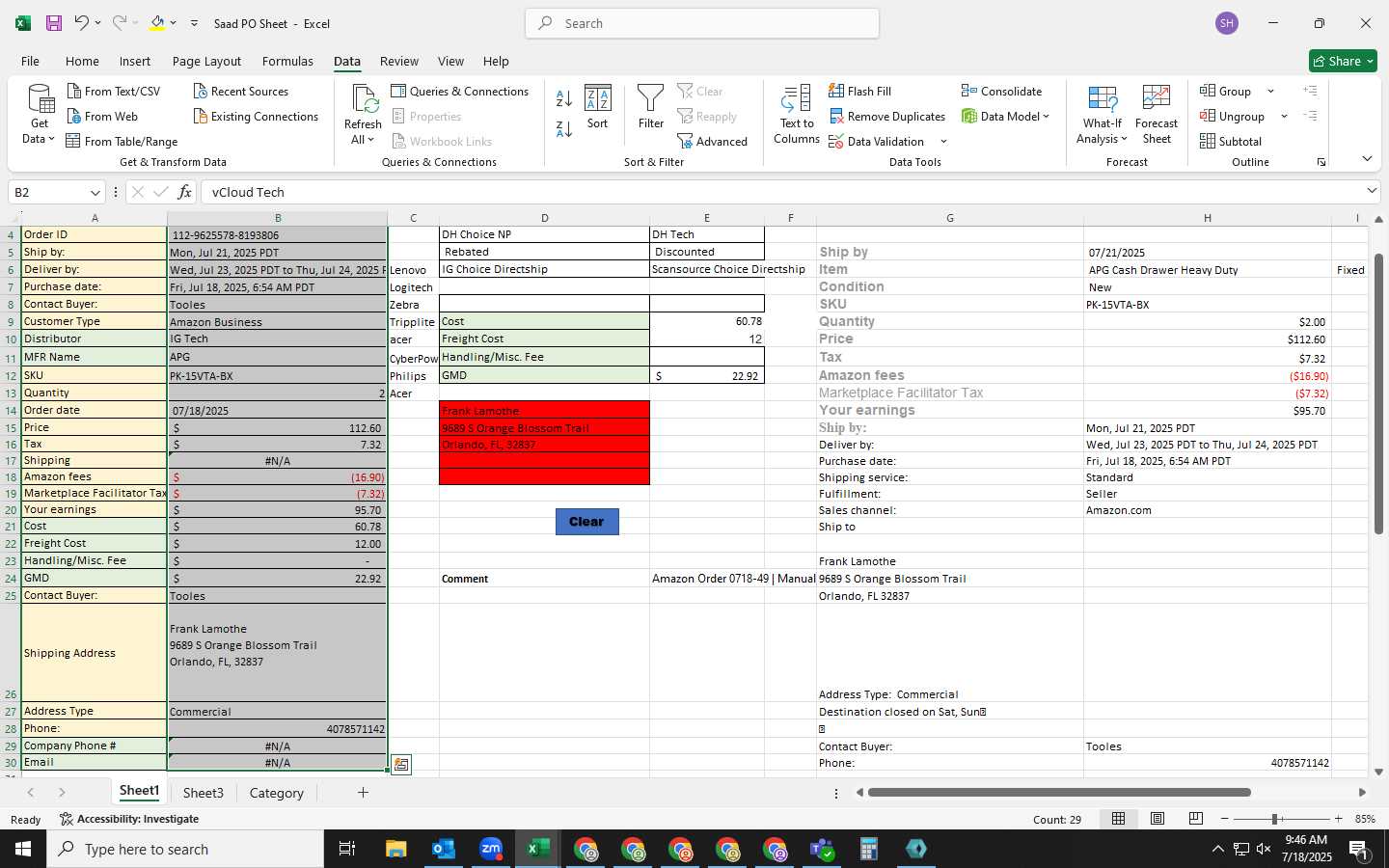1389x868 pixels.
Task: Click From Text/CSV import button
Action: coord(114,91)
